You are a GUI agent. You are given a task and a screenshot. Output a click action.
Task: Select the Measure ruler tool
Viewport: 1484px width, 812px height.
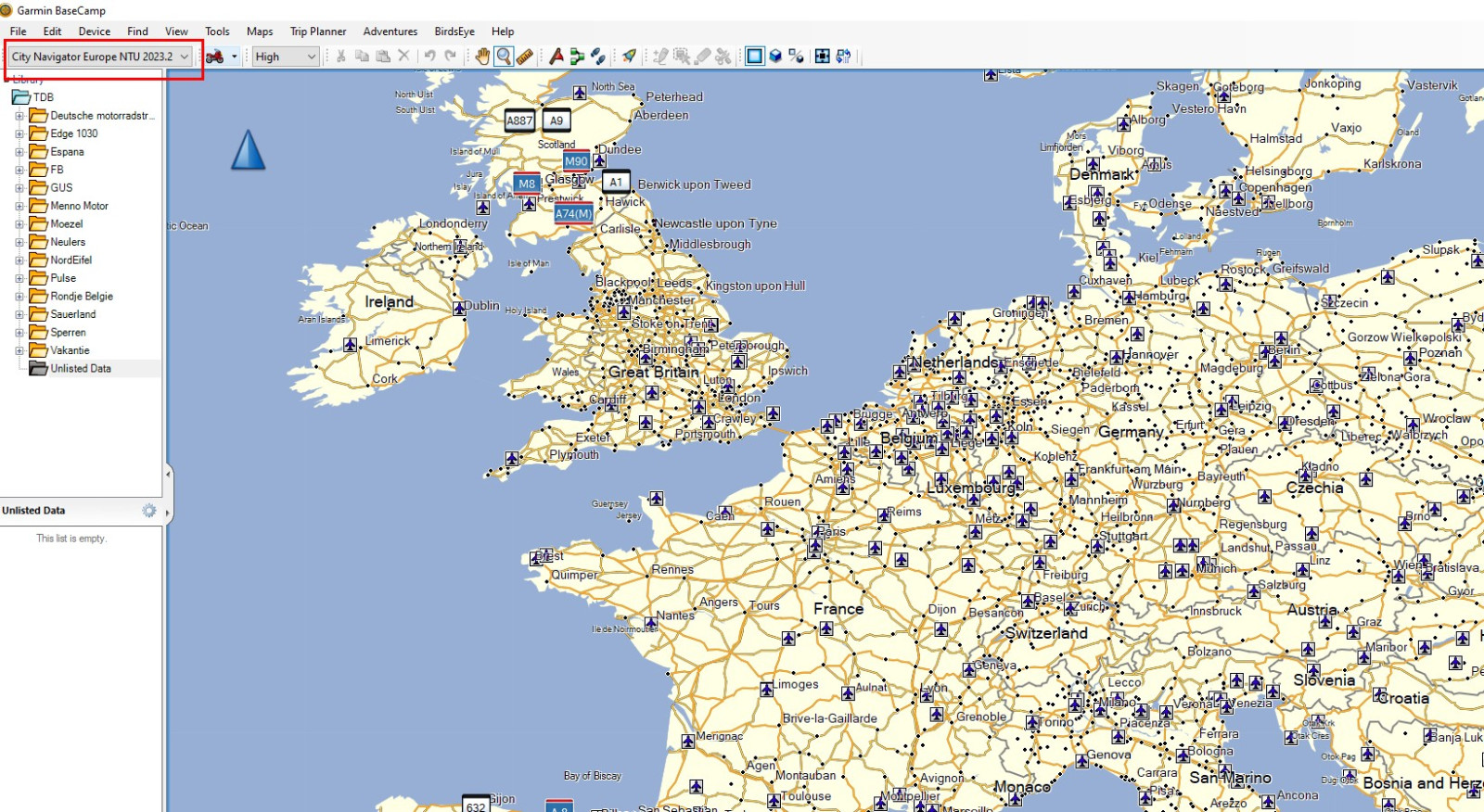(525, 57)
